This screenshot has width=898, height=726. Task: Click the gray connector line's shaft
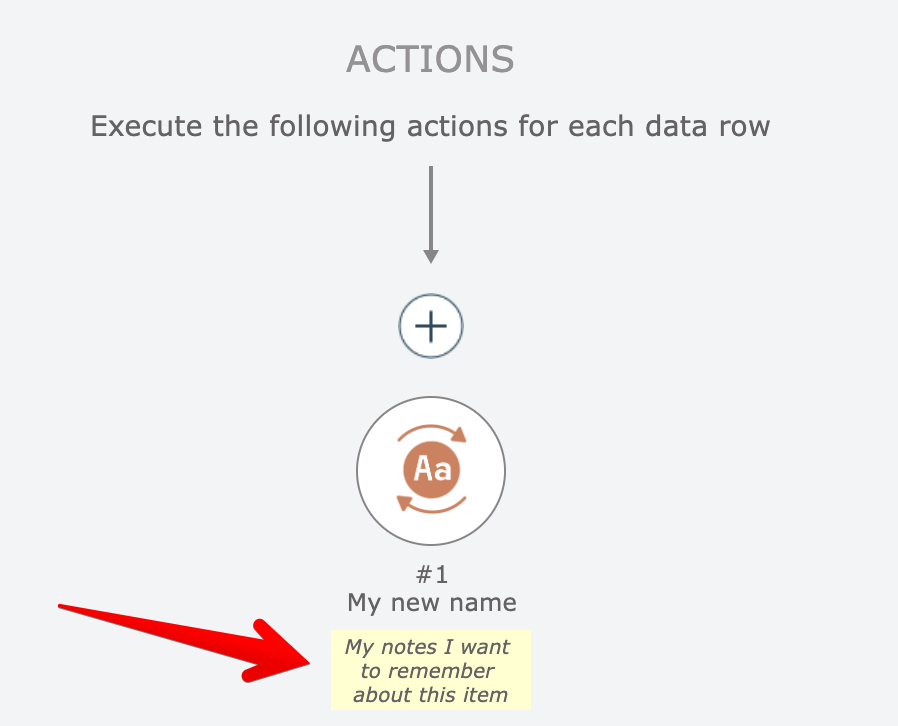(x=431, y=205)
